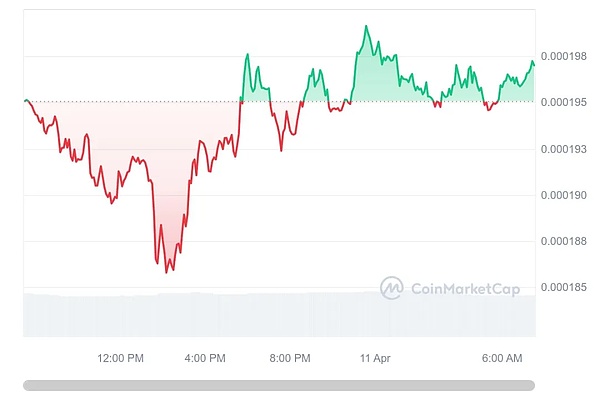Select the 12:00 PM time axis label
Screen dimensions: 600x400
click(120, 358)
